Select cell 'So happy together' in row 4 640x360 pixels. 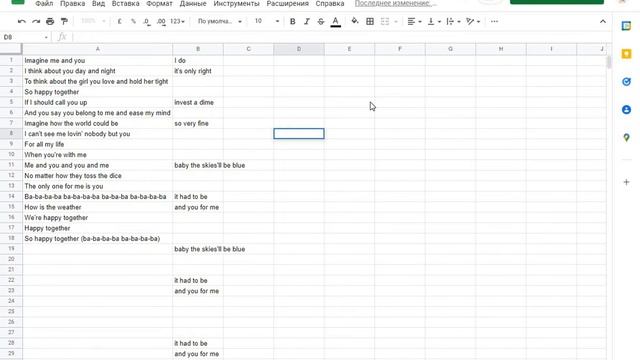(98, 92)
